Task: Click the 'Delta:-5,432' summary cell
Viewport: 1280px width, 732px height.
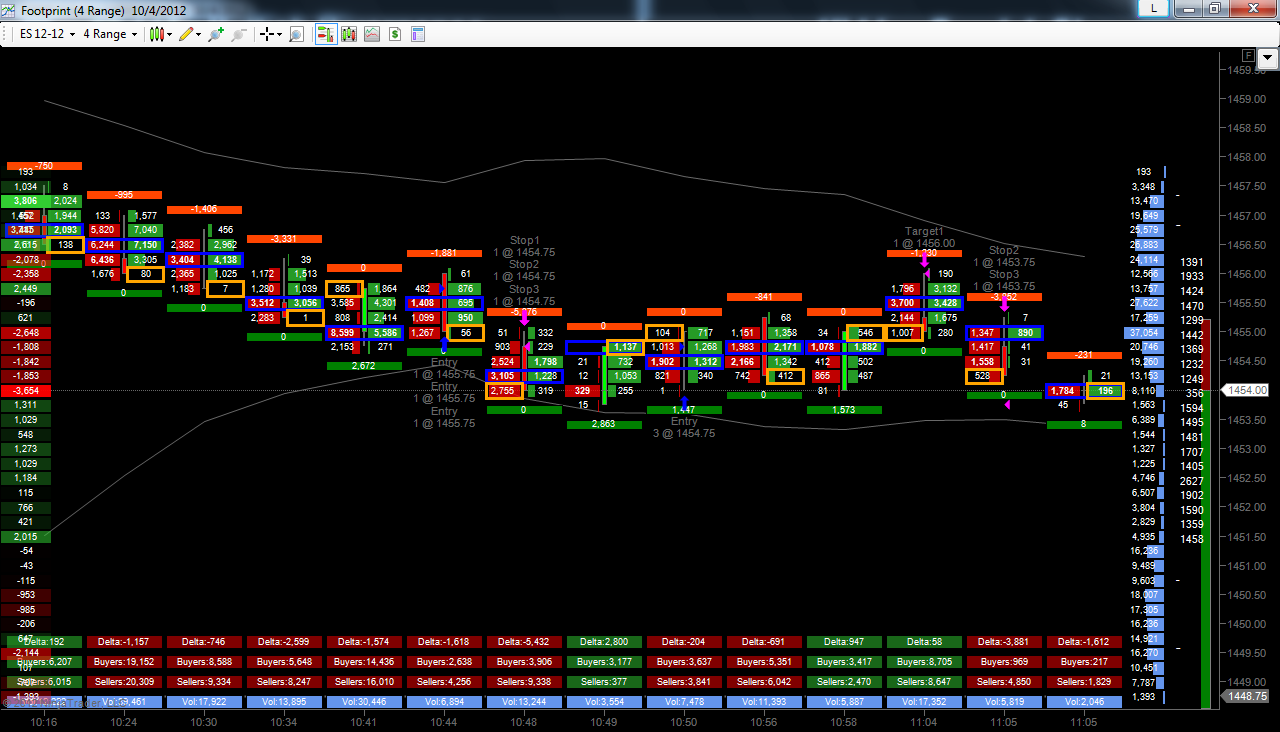Action: pyautogui.click(x=524, y=642)
